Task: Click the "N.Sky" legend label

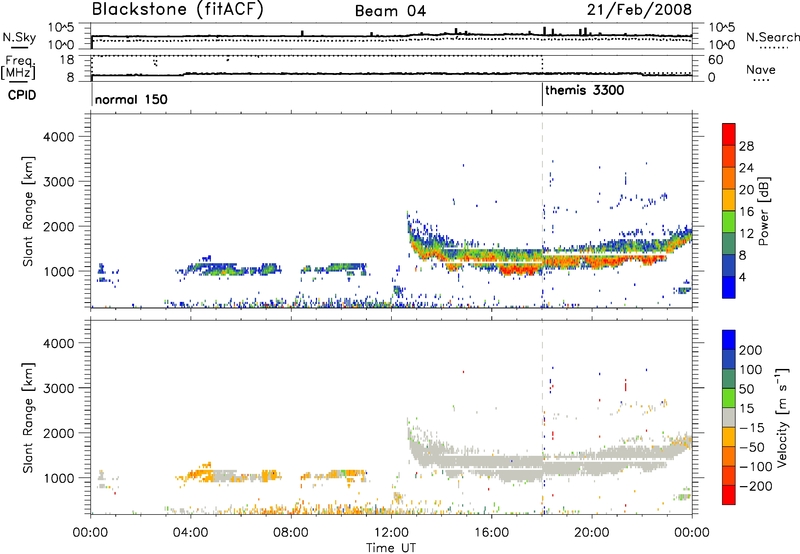Action: tap(19, 37)
